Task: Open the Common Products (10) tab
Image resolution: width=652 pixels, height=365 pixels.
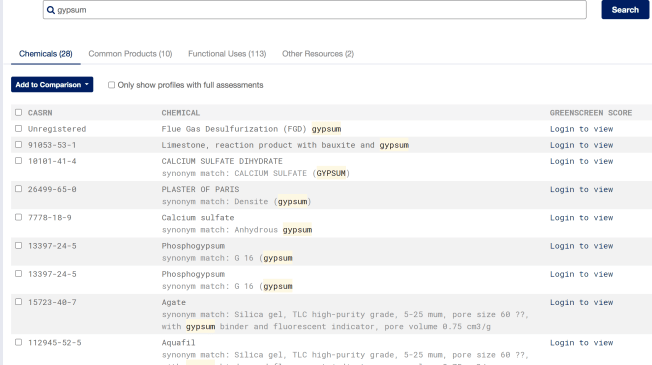Action: pos(130,54)
